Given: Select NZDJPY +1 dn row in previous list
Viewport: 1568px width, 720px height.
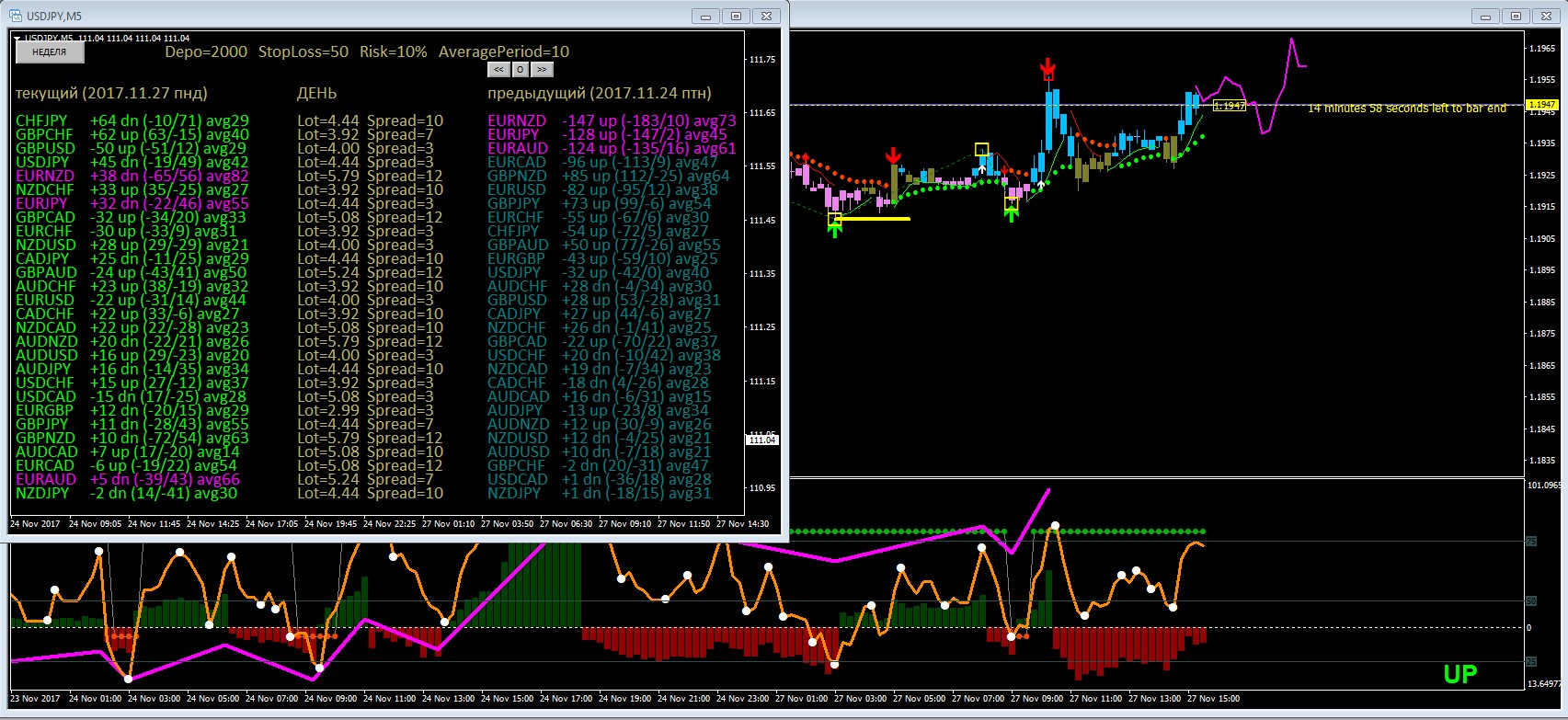Looking at the screenshot, I should (x=600, y=493).
